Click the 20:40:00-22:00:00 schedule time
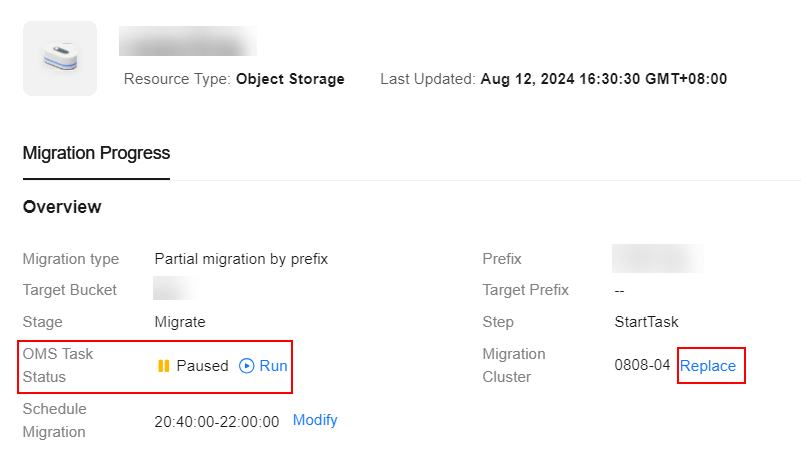Viewport: 801px width, 453px height. click(217, 422)
